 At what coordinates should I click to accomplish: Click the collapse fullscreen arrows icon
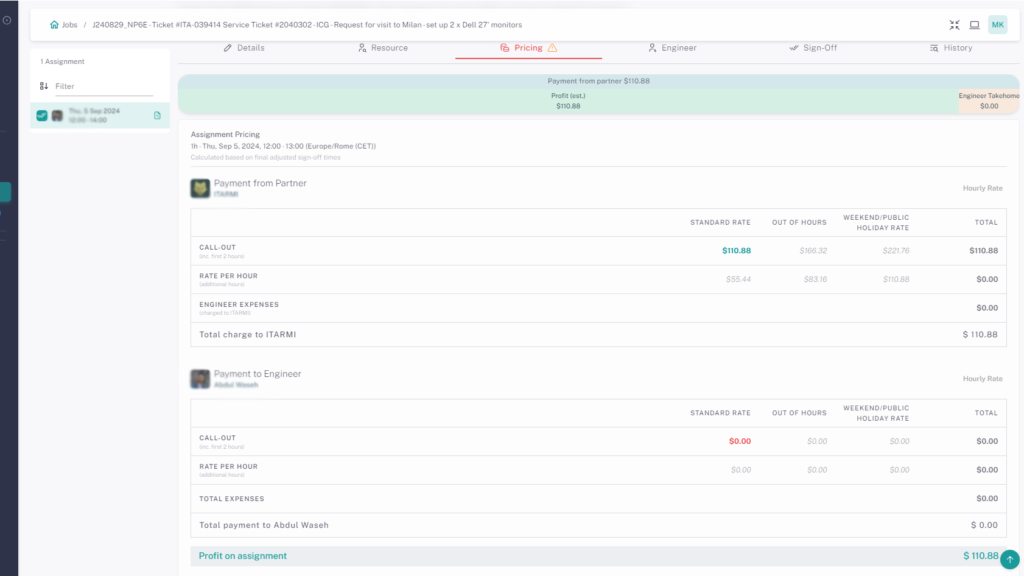954,25
